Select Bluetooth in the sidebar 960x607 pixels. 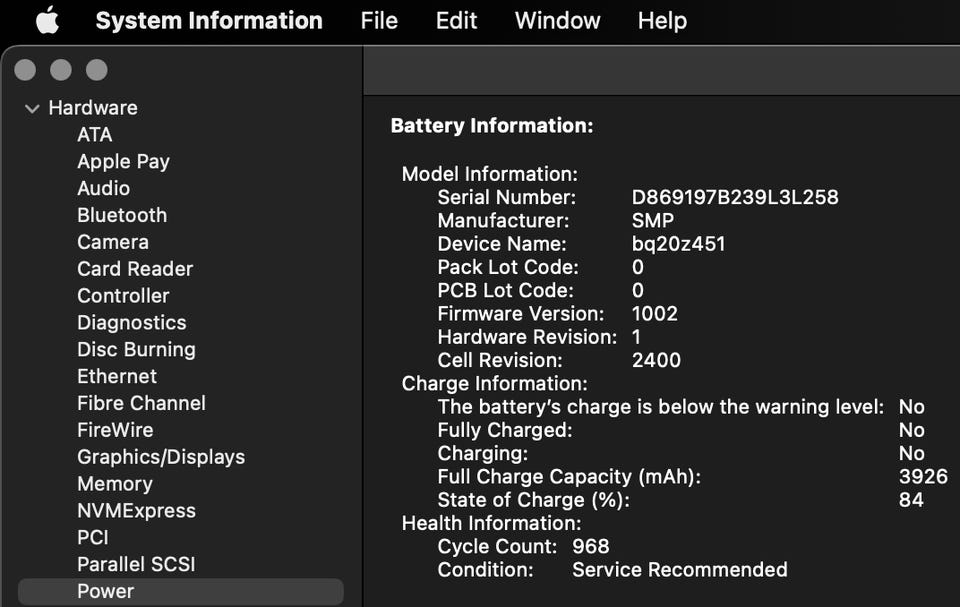click(122, 215)
